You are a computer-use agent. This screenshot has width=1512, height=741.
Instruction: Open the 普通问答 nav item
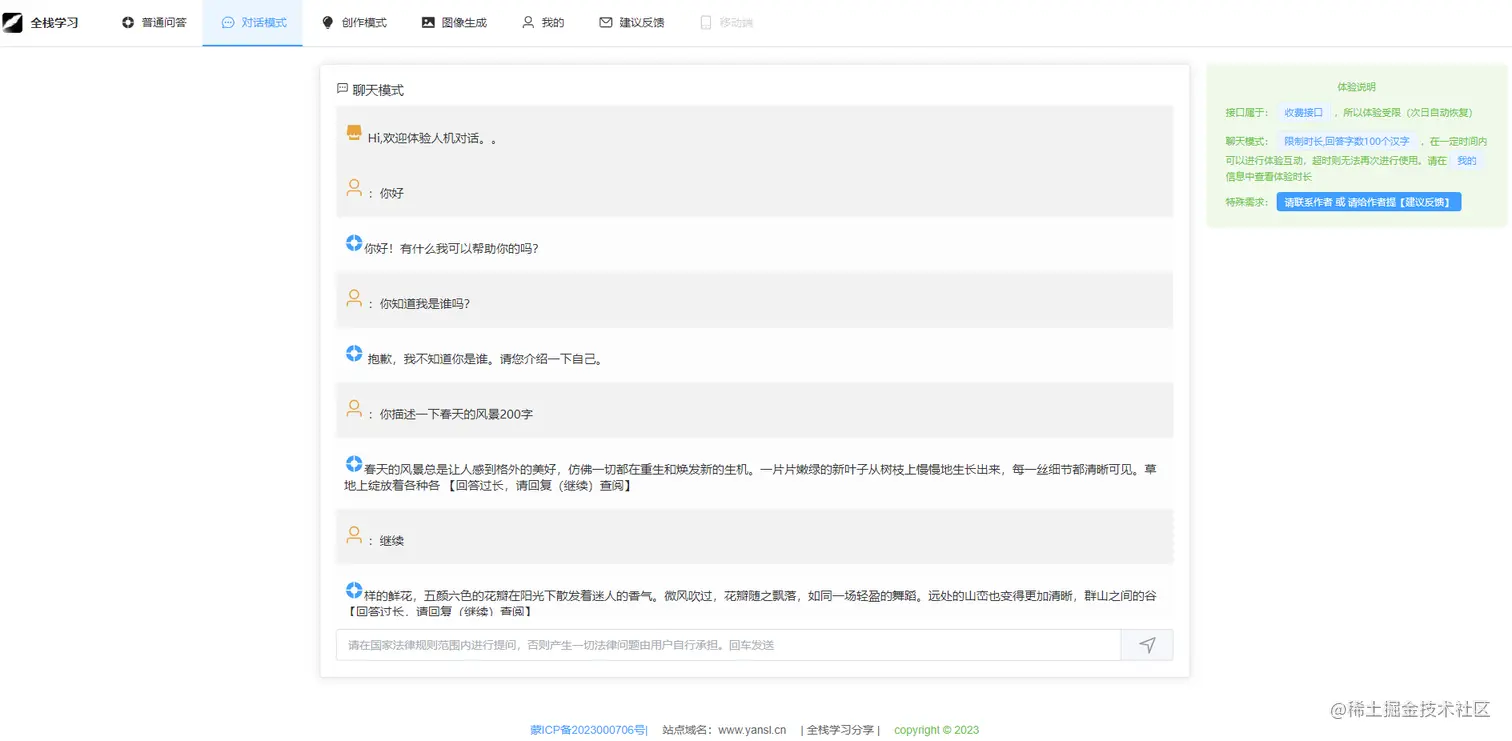(154, 22)
